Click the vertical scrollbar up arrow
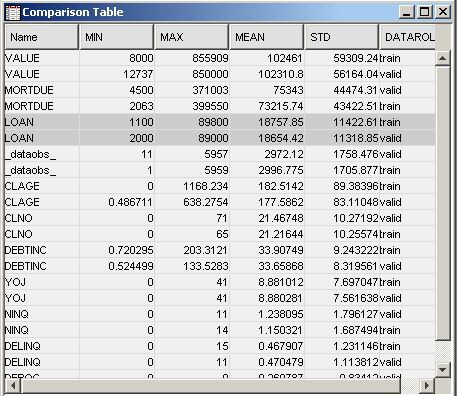Image resolution: width=457 pixels, height=396 pixels. (x=443, y=58)
